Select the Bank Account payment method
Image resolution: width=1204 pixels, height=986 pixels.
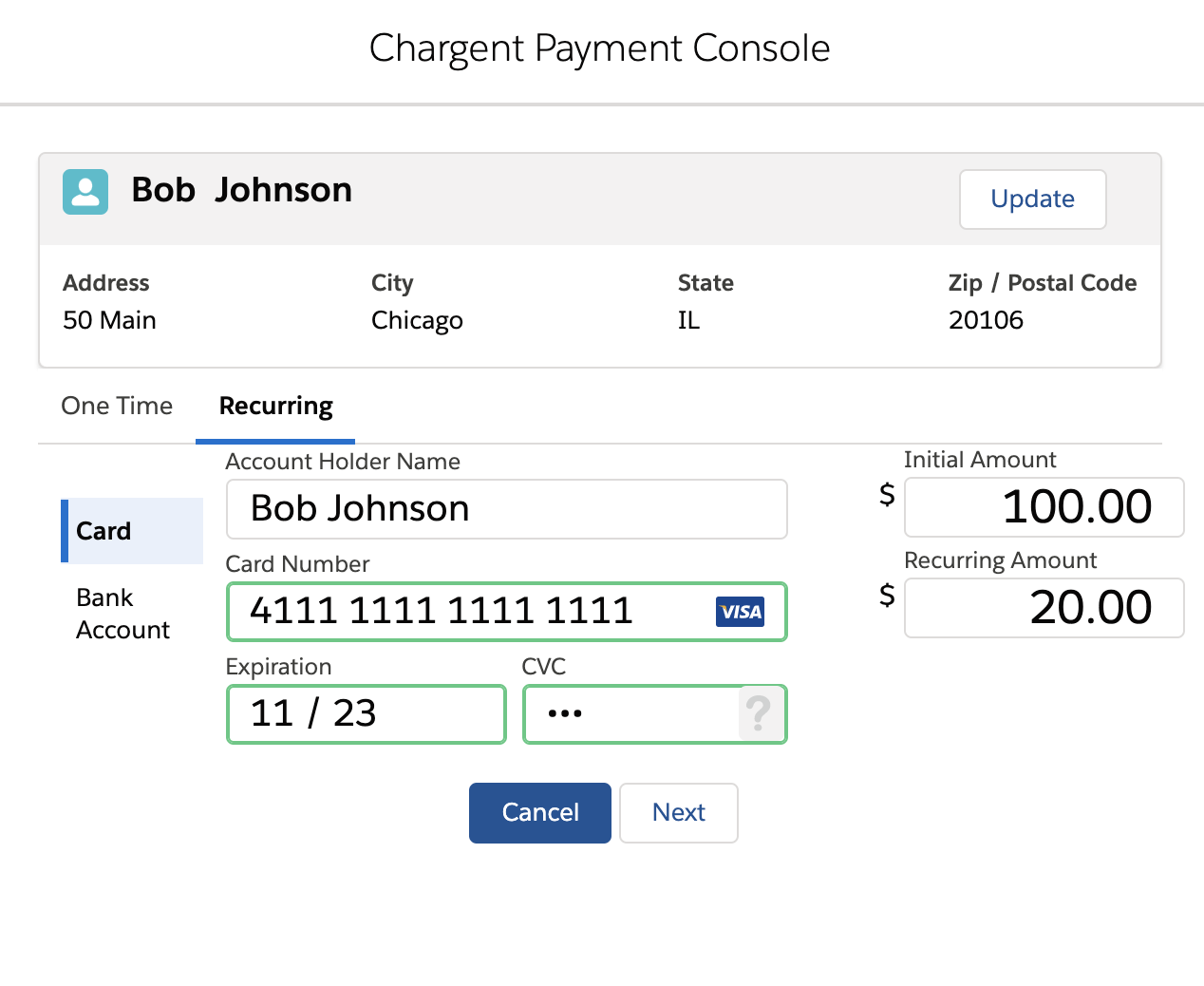click(x=122, y=613)
